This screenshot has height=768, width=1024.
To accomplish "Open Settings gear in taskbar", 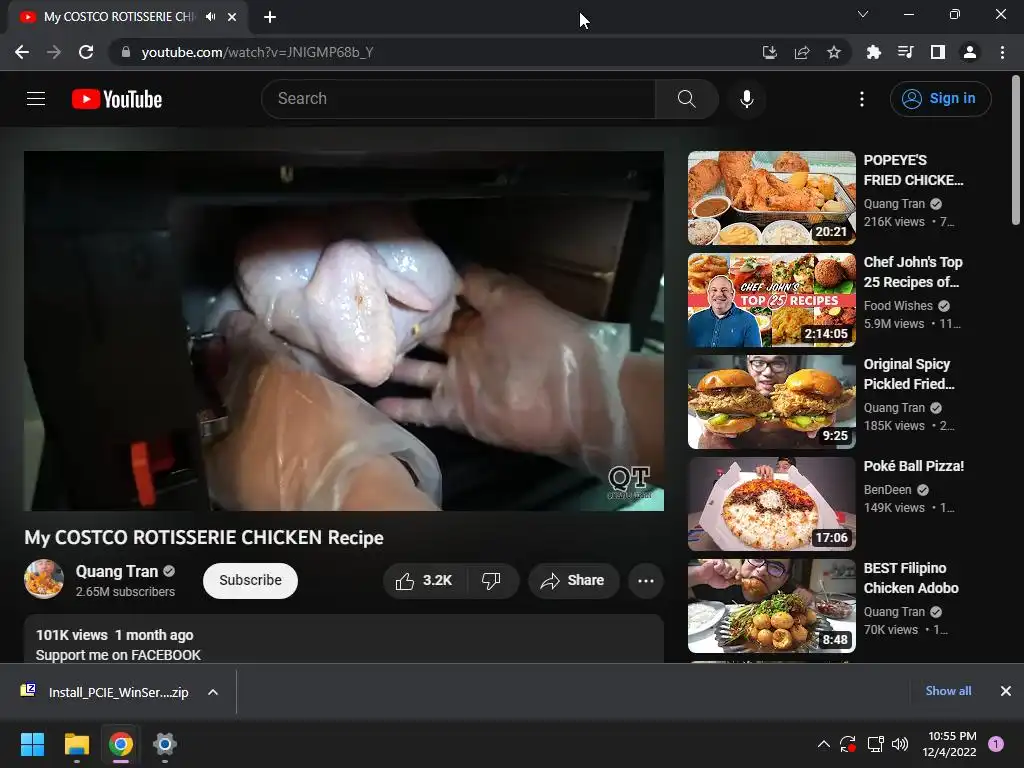I will [x=165, y=744].
